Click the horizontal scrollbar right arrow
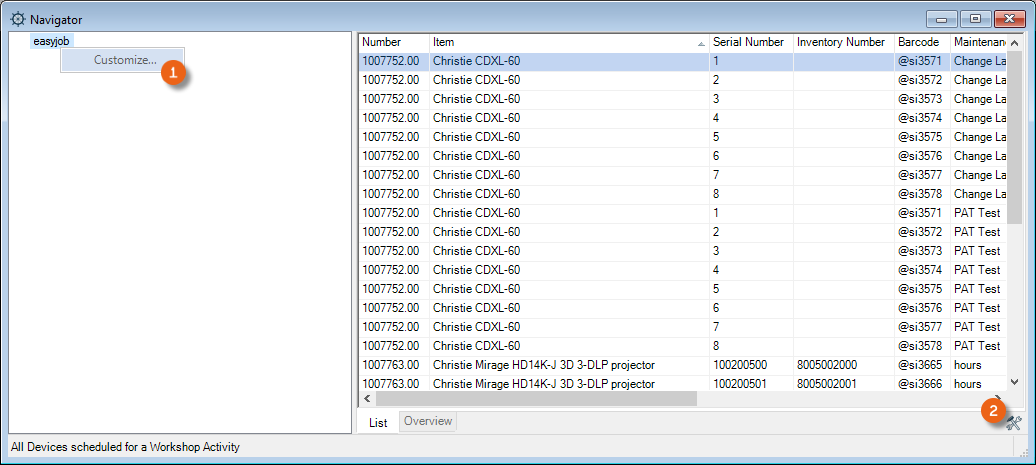This screenshot has height=465, width=1036. click(997, 398)
